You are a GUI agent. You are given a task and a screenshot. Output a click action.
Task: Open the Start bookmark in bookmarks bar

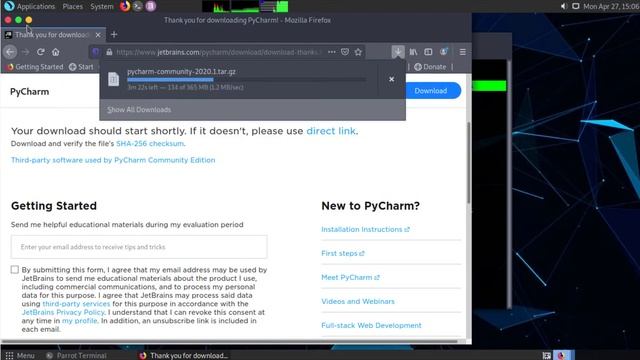tap(81, 67)
